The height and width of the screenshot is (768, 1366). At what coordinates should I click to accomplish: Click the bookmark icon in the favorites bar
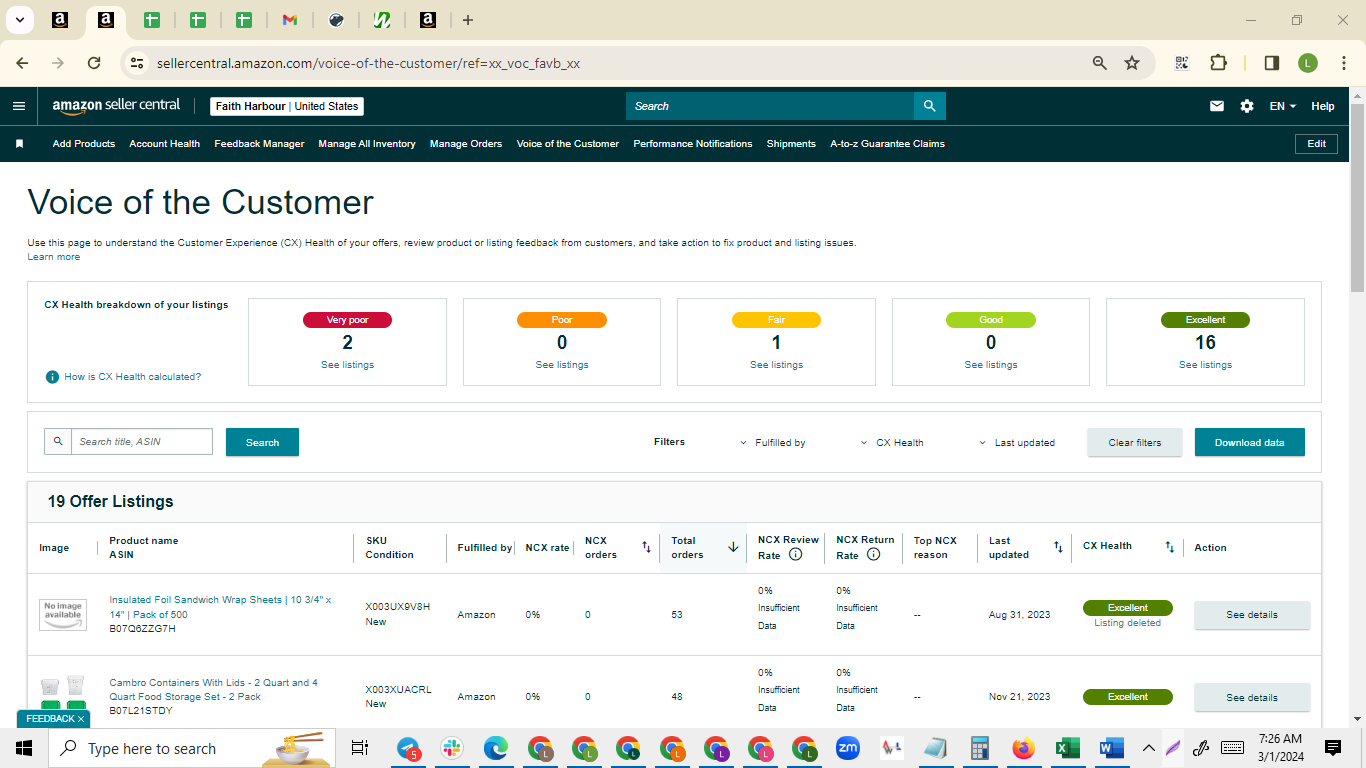point(19,144)
